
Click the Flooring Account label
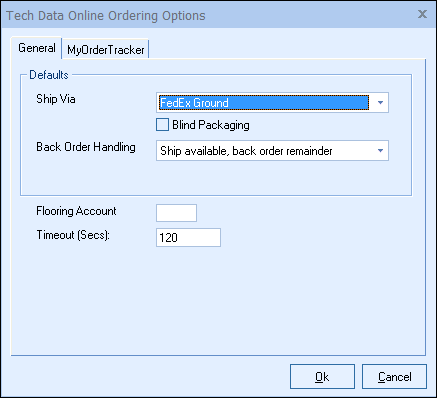coord(76,211)
